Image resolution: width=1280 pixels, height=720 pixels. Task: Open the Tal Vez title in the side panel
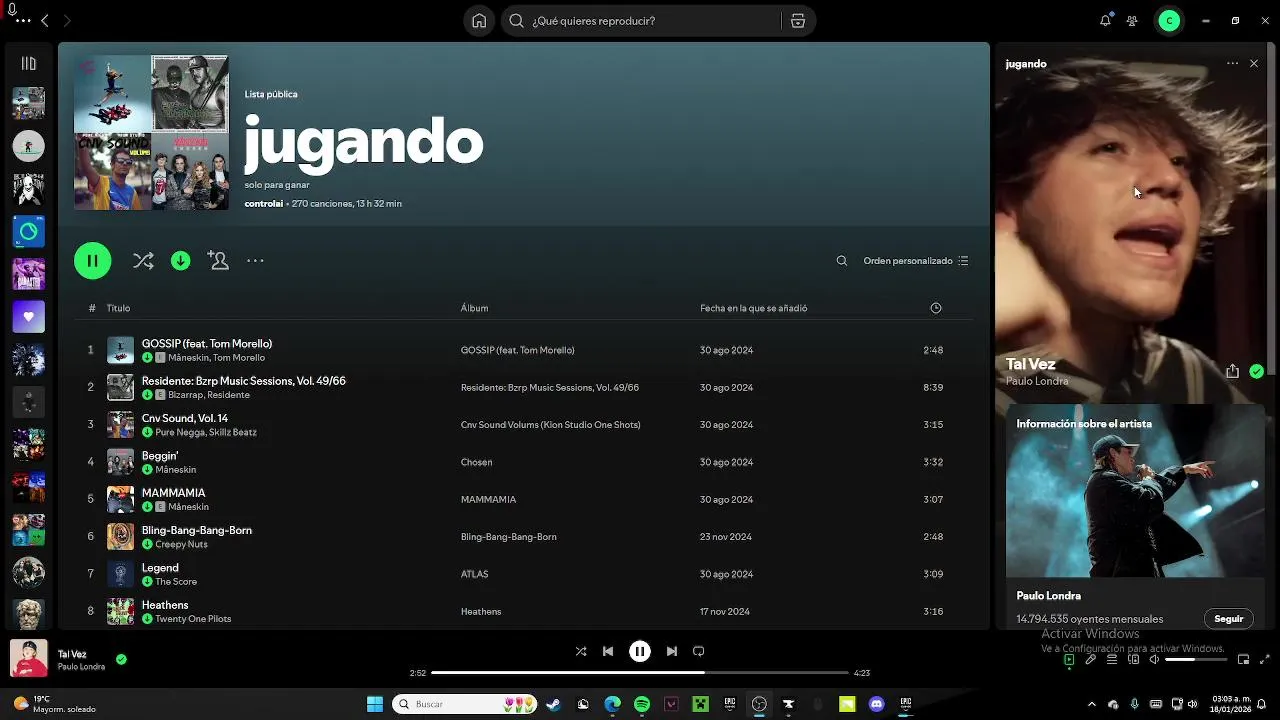point(1030,364)
